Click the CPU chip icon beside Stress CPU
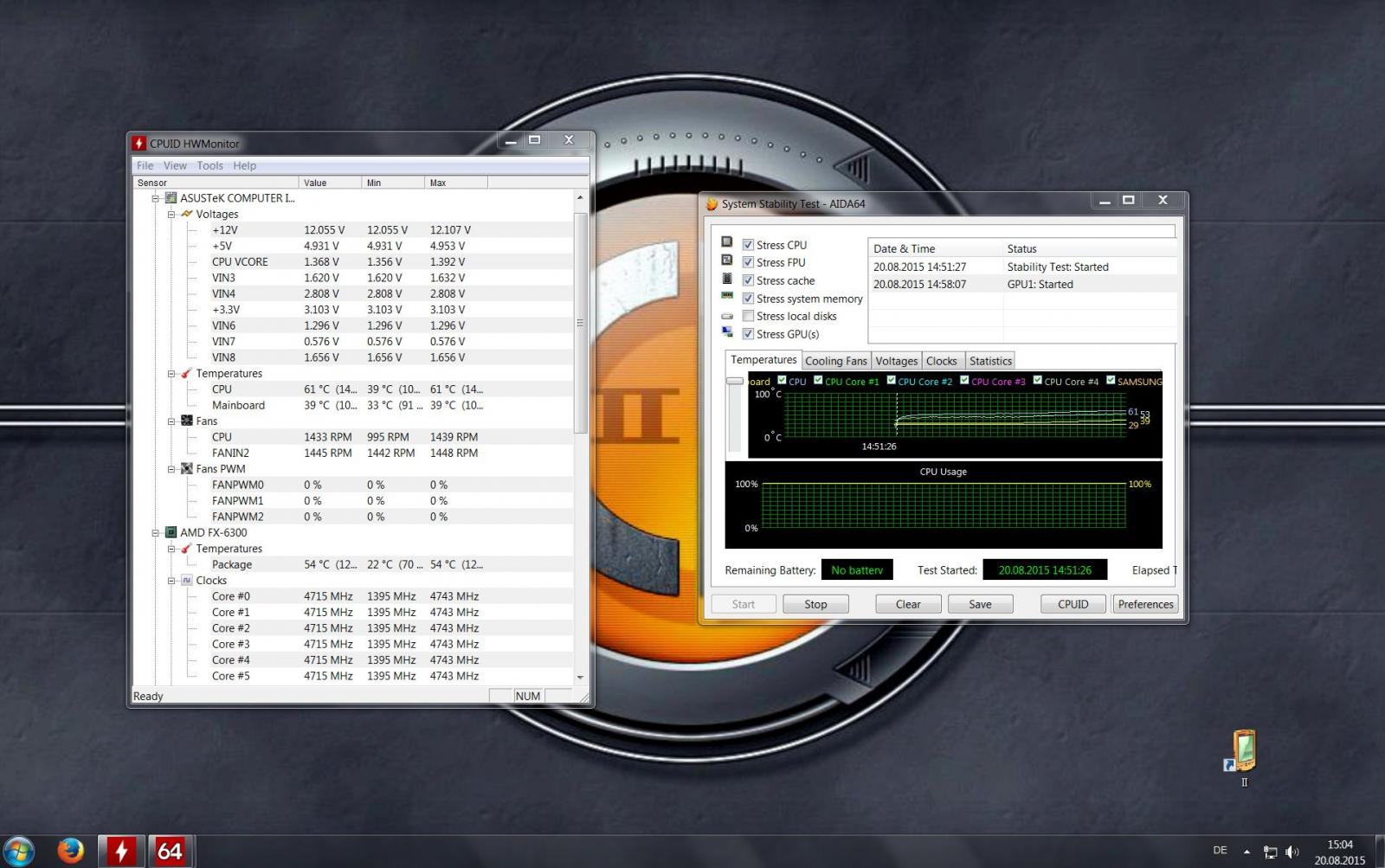 click(727, 242)
